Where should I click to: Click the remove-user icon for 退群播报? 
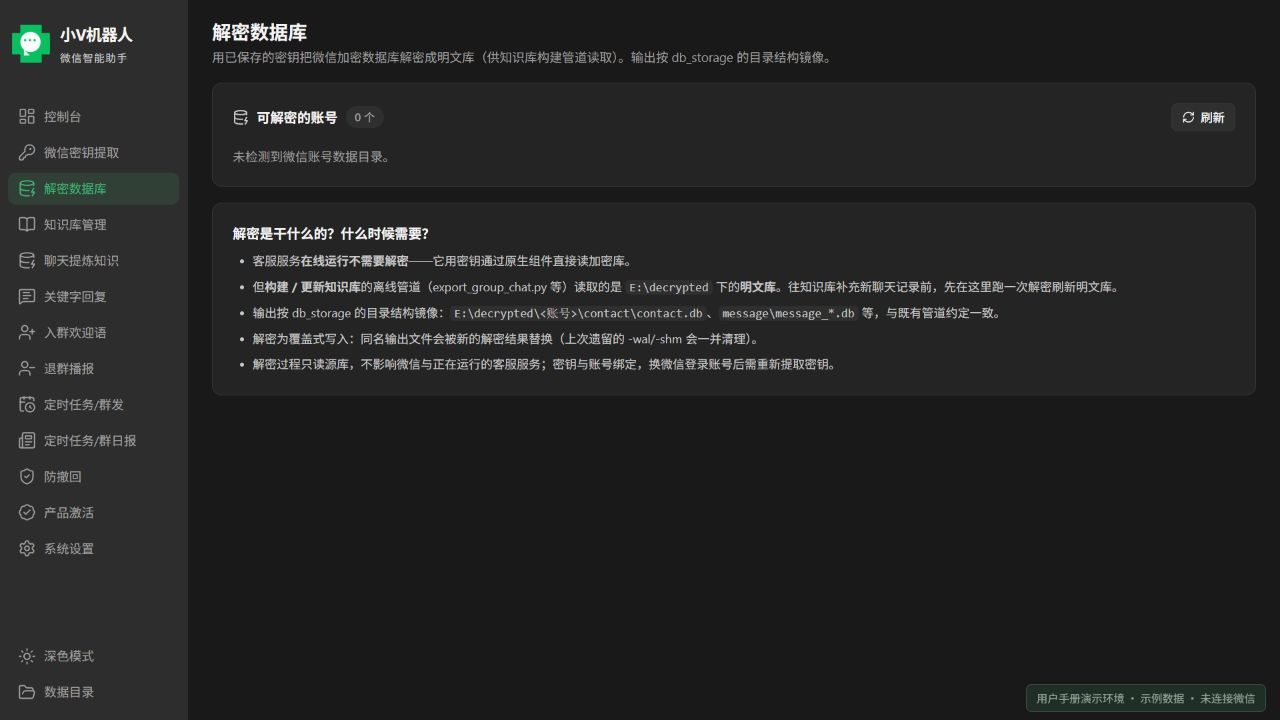[x=27, y=369]
